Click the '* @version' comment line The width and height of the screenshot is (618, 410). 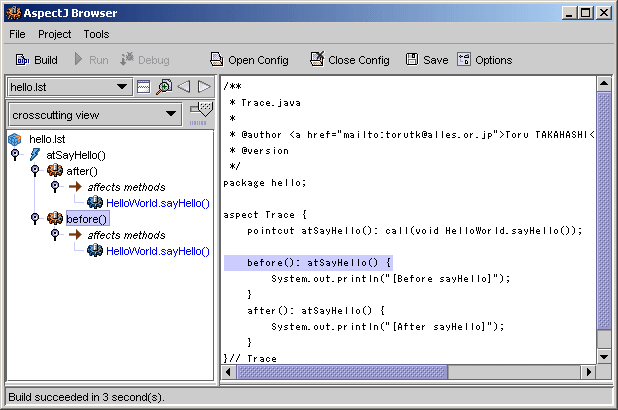pyautogui.click(x=259, y=151)
